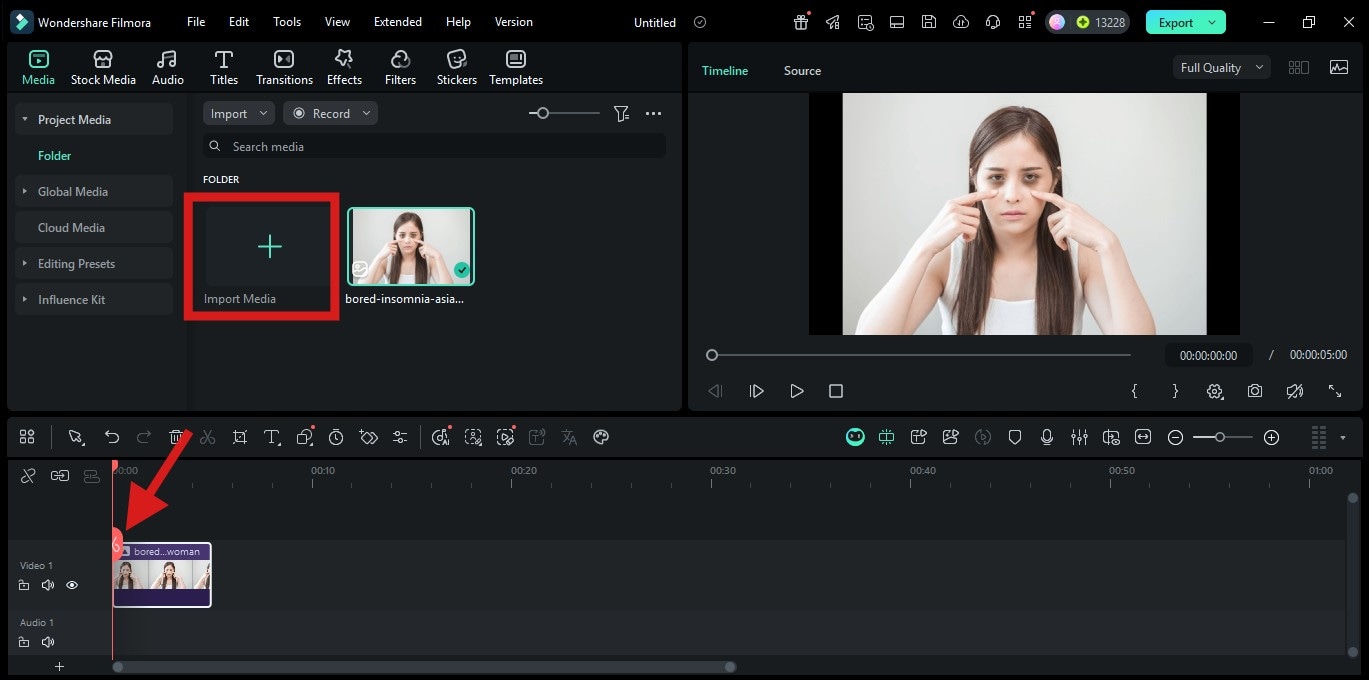Open the Keyframe animation icon

[x=368, y=437]
